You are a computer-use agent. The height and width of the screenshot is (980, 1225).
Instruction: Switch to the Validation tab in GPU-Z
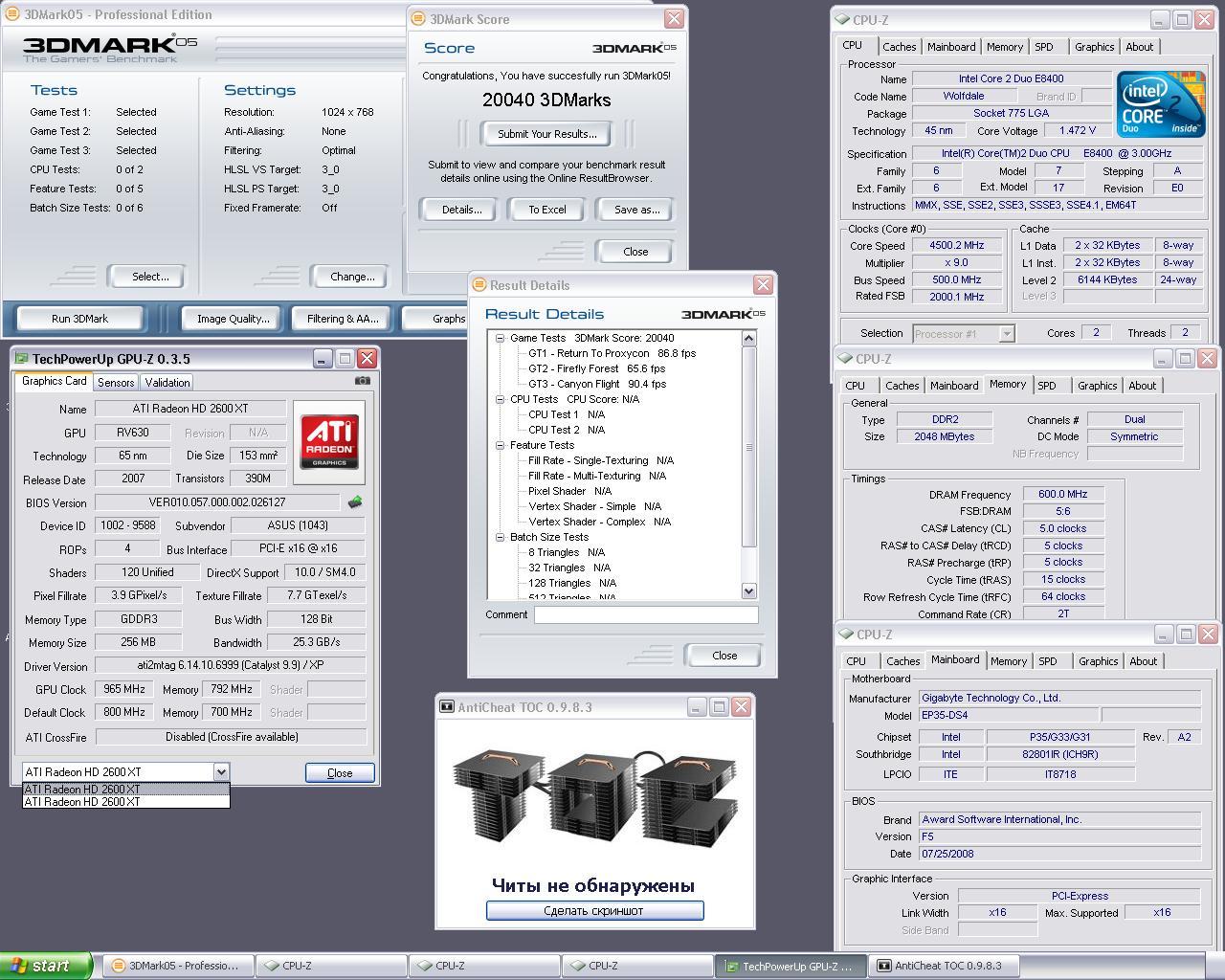point(167,382)
